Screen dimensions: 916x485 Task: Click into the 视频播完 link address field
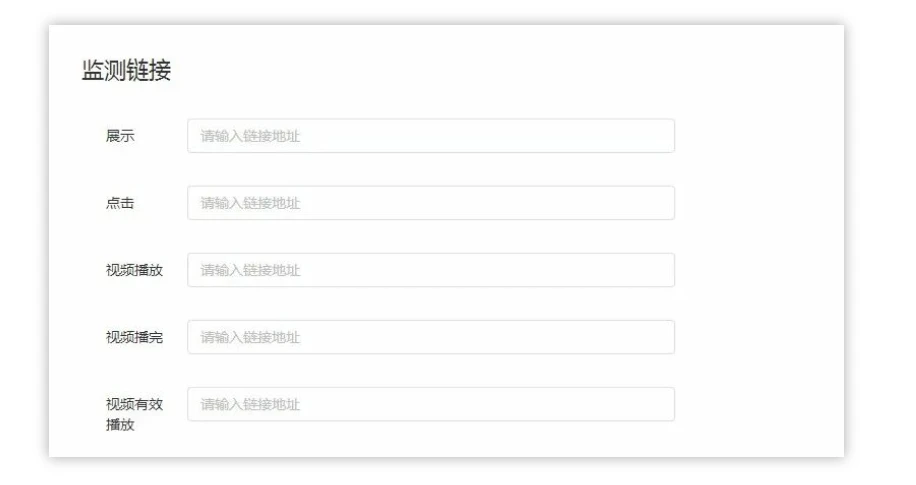tap(430, 337)
